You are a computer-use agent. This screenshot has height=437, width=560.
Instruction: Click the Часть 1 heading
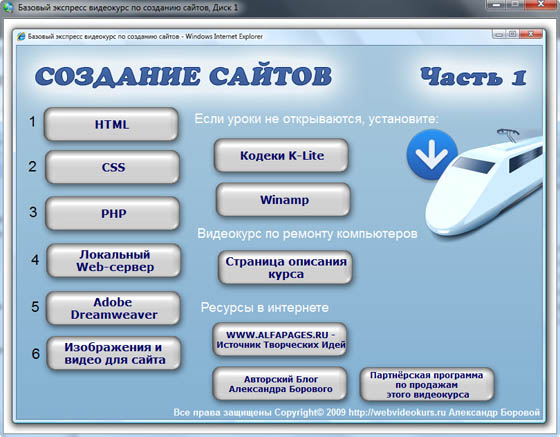click(473, 76)
